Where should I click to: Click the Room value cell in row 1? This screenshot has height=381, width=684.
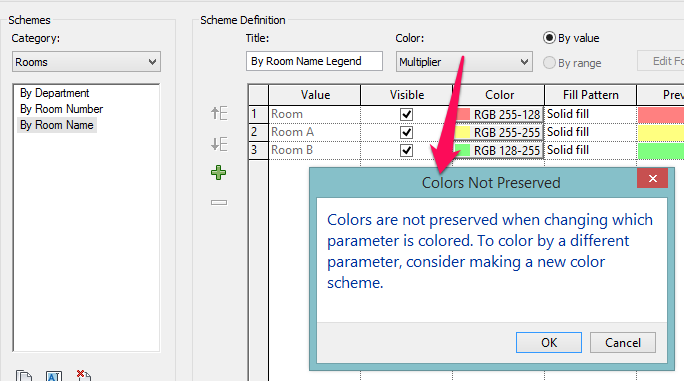(315, 114)
